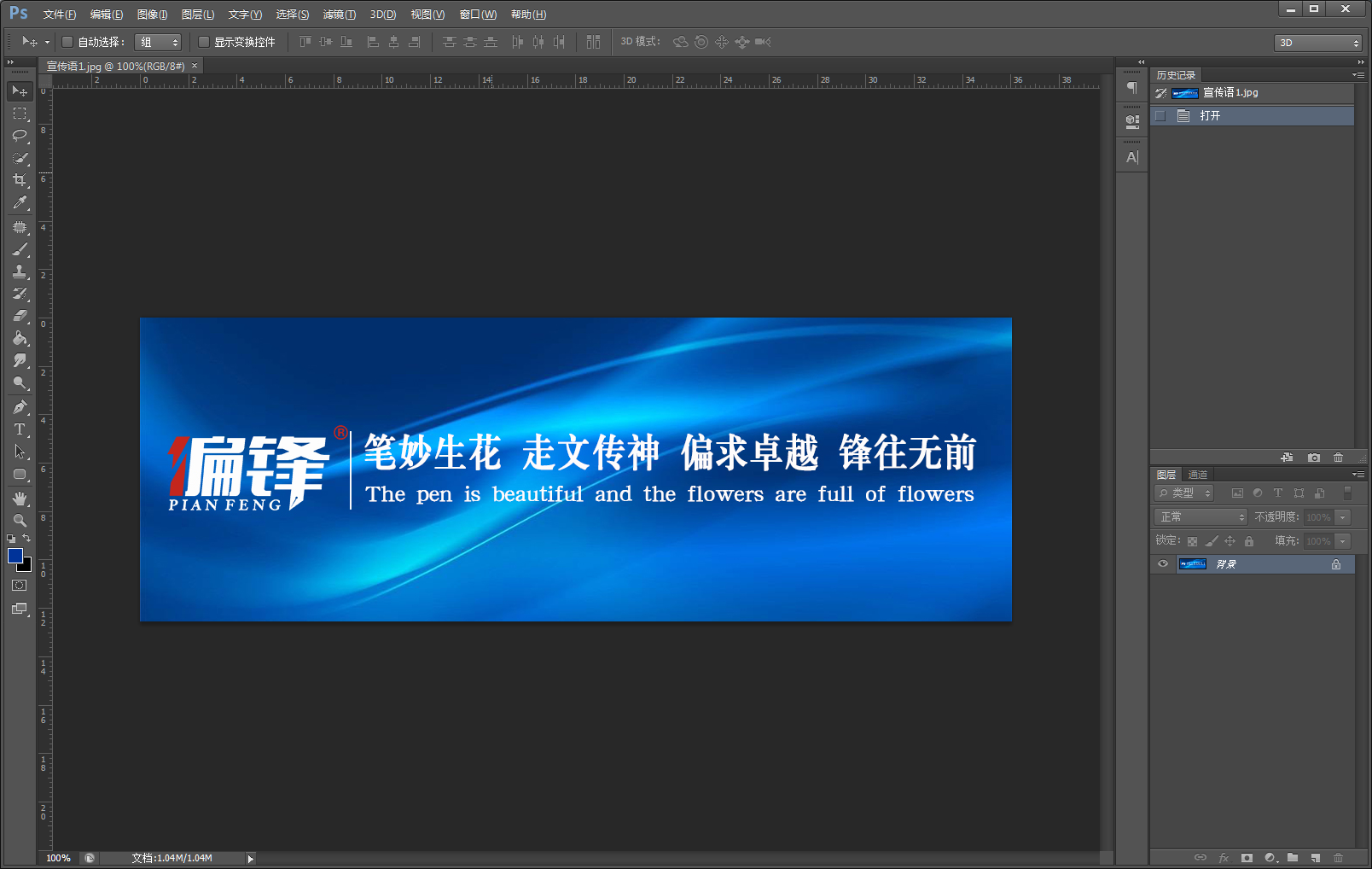
Task: Open the 类型 layer filter dropdown
Action: coord(1184,493)
